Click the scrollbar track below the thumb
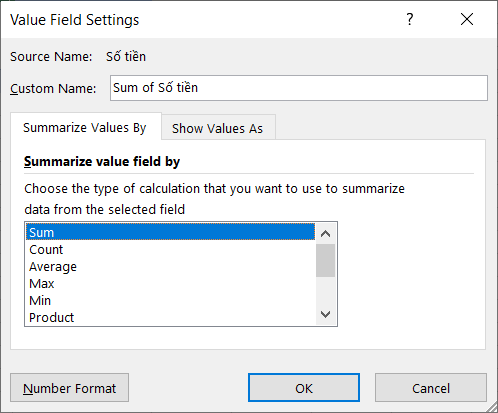Viewport: 498px width, 413px height. coord(325,291)
